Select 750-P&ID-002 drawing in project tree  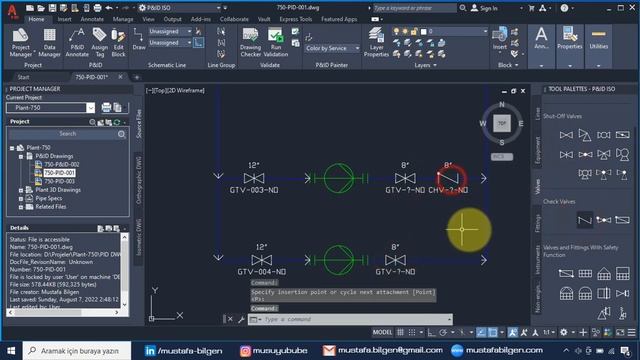(x=62, y=164)
